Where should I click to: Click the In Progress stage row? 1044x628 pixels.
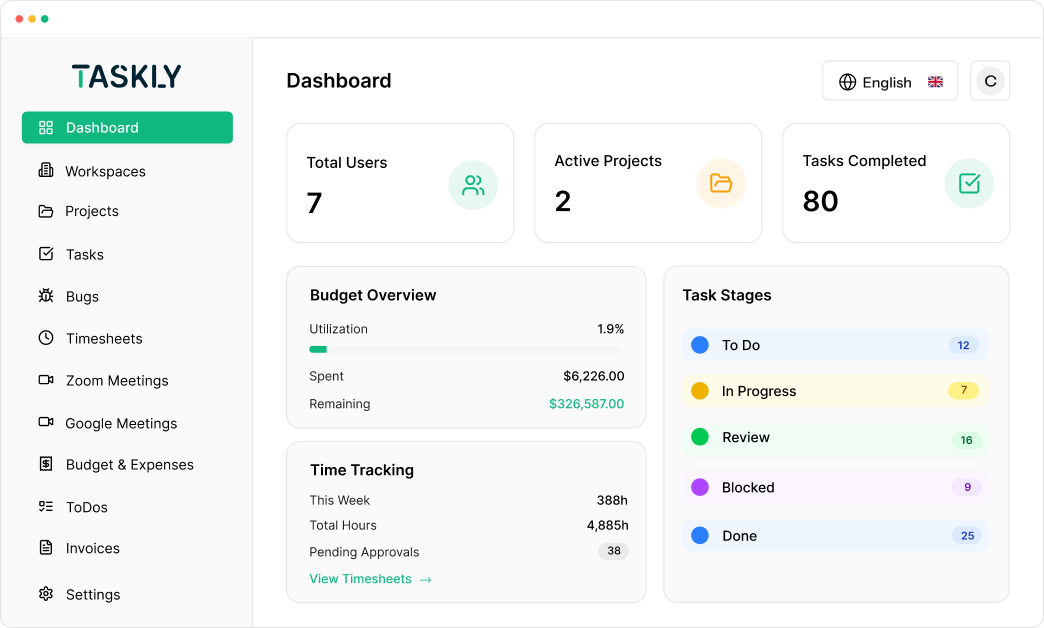(x=836, y=391)
